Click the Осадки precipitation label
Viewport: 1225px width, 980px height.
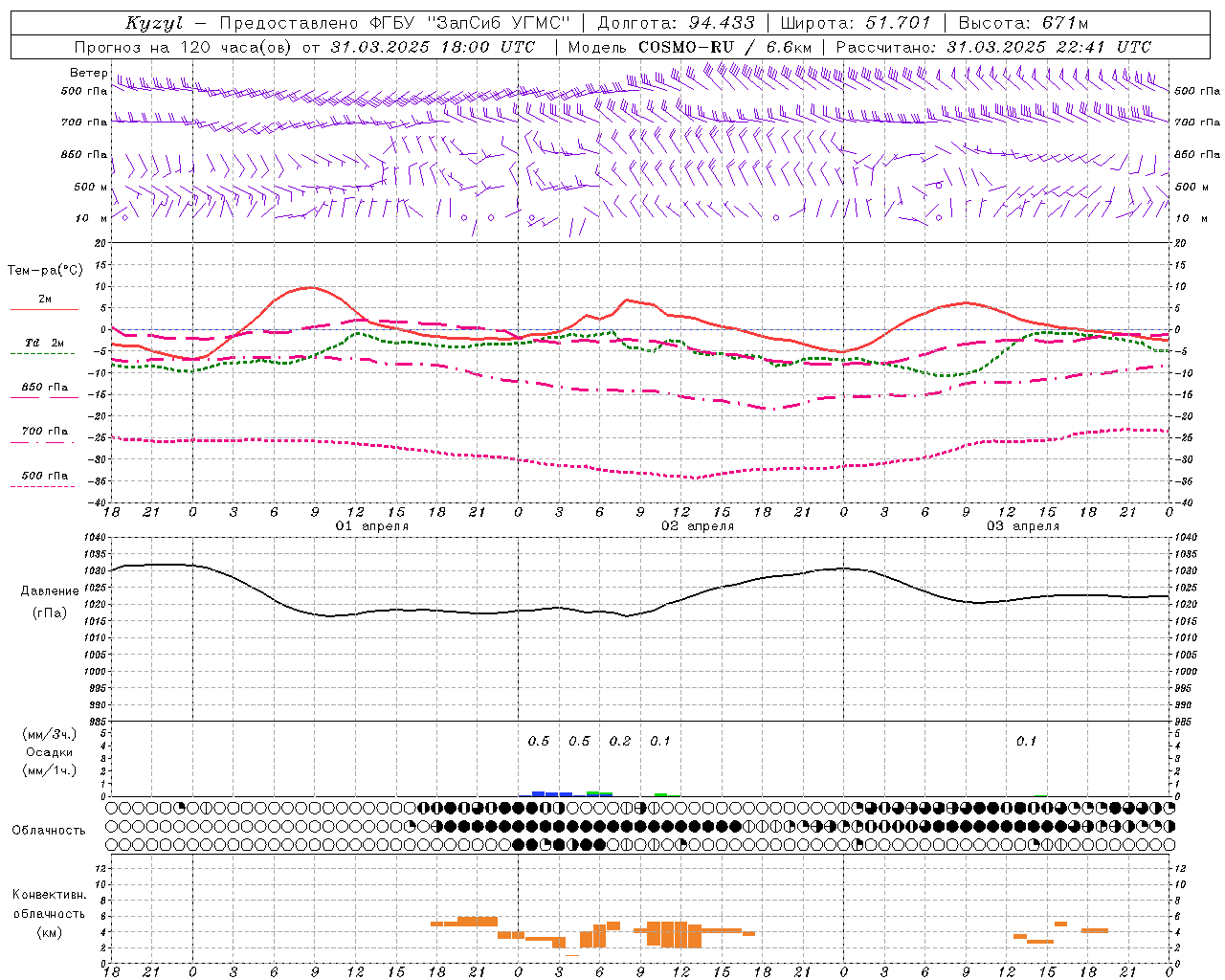[x=50, y=752]
